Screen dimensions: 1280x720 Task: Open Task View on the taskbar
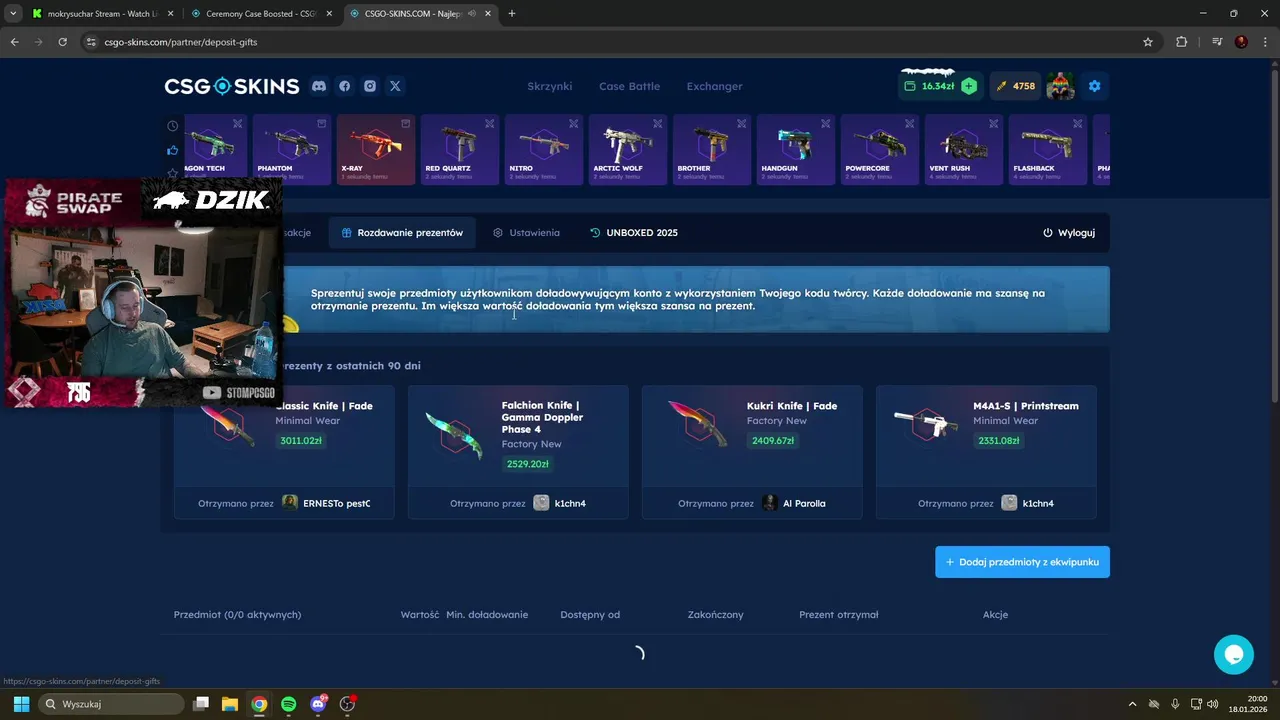201,704
